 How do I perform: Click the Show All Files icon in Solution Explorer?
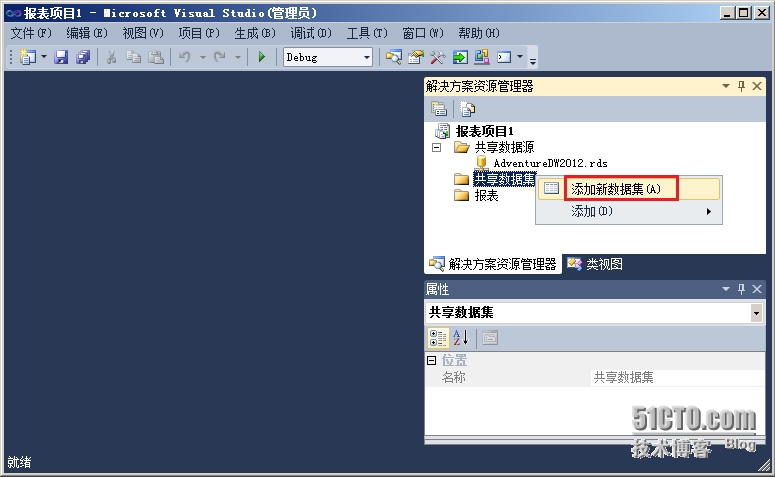[467, 109]
